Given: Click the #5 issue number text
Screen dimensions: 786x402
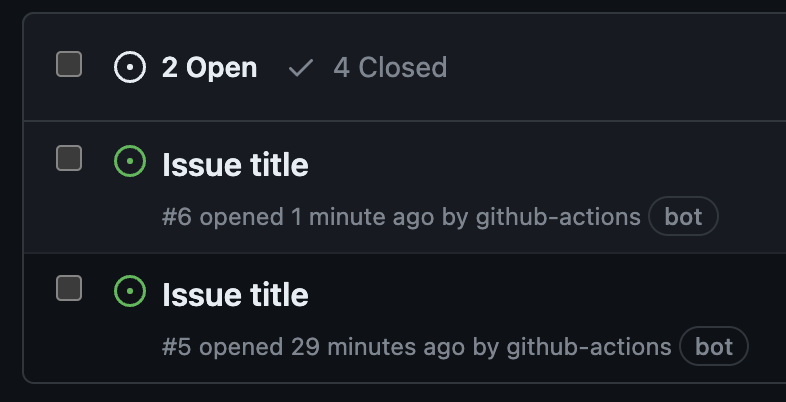Looking at the screenshot, I should pos(177,347).
